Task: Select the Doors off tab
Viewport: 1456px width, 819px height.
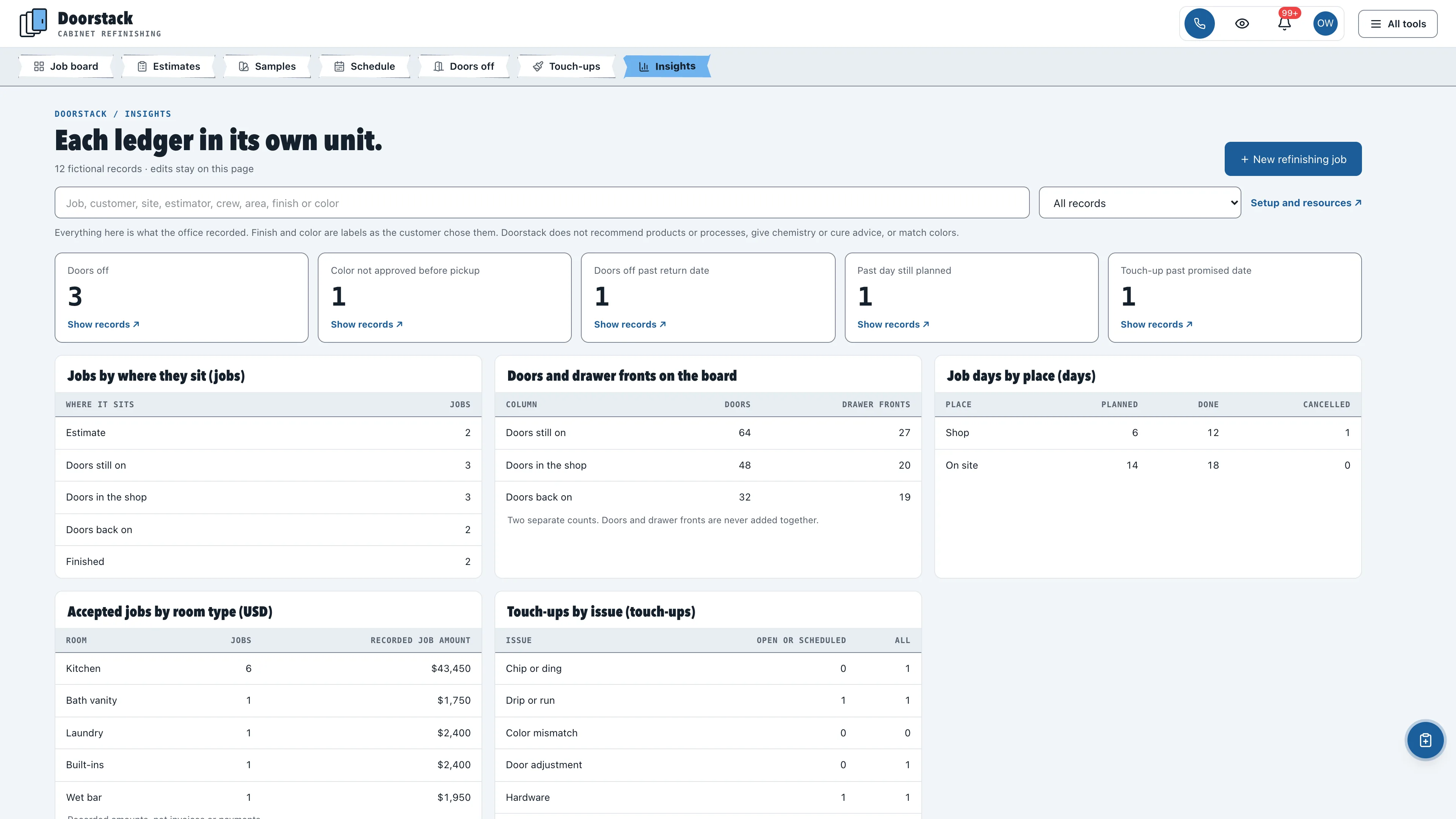Action: pos(463,66)
